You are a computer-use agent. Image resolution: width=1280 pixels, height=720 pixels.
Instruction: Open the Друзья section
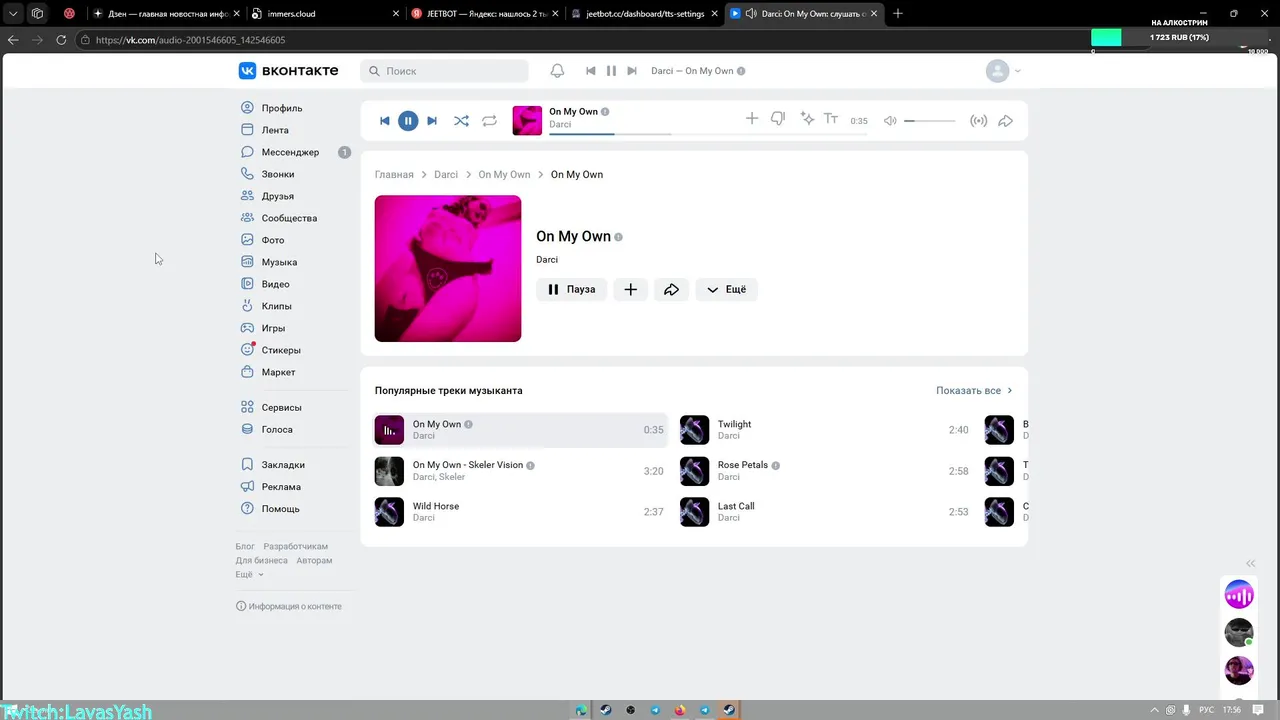pos(278,196)
